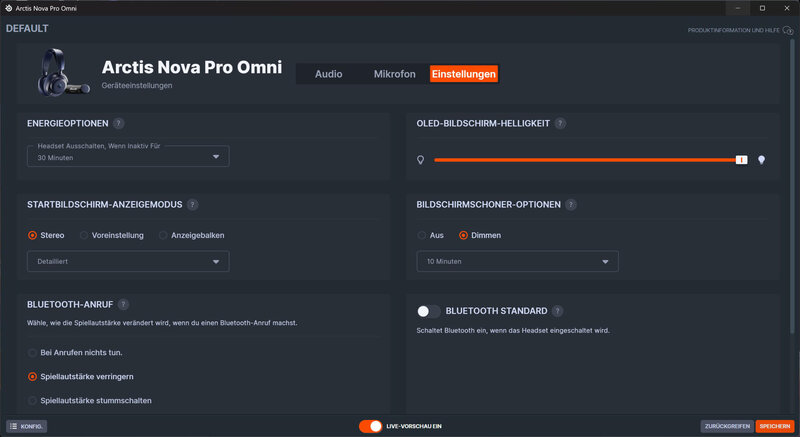The width and height of the screenshot is (800, 437).
Task: Select Spiellautstärke stummschalten option
Action: point(32,400)
